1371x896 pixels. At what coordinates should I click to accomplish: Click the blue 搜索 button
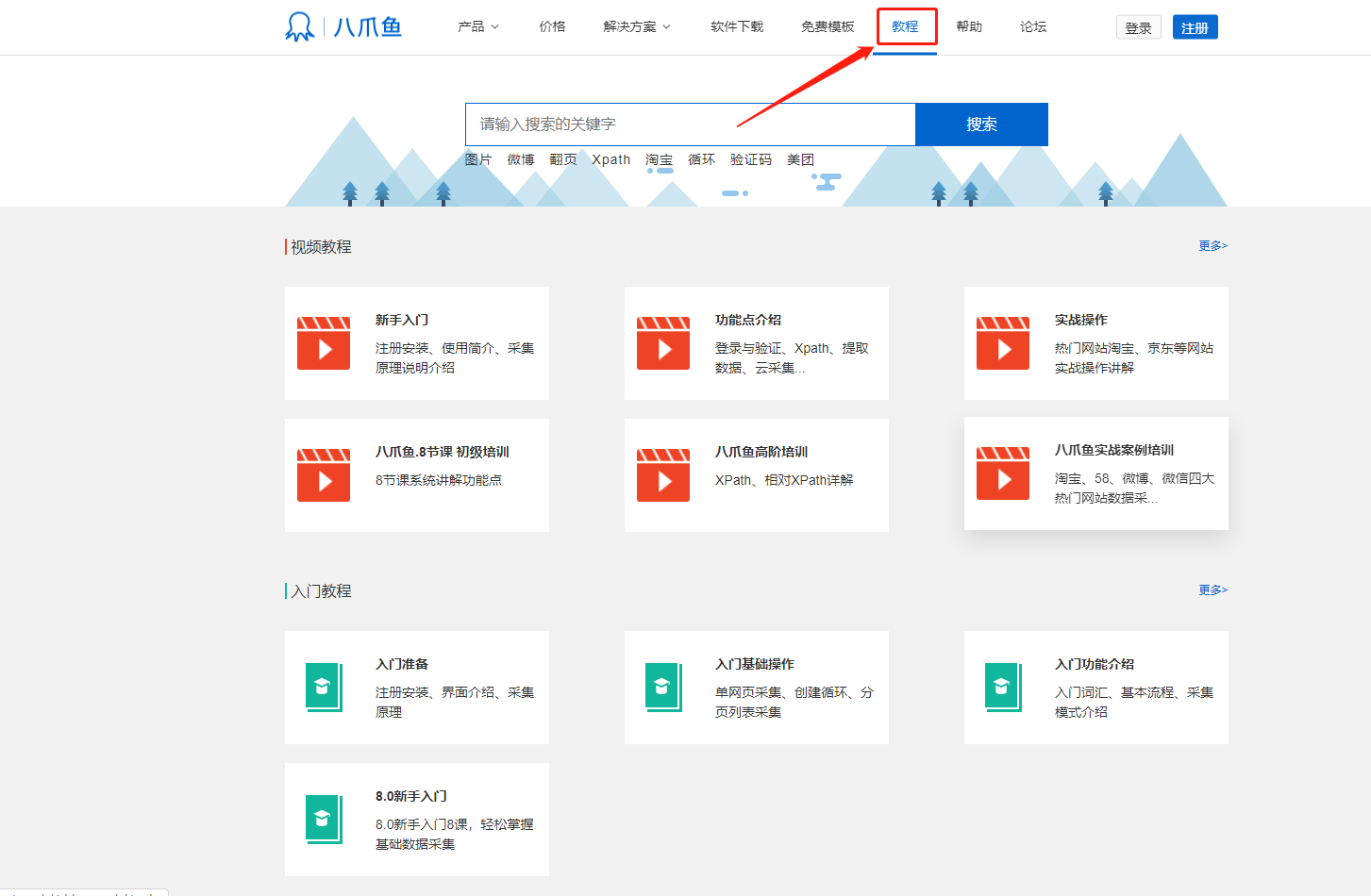click(981, 124)
